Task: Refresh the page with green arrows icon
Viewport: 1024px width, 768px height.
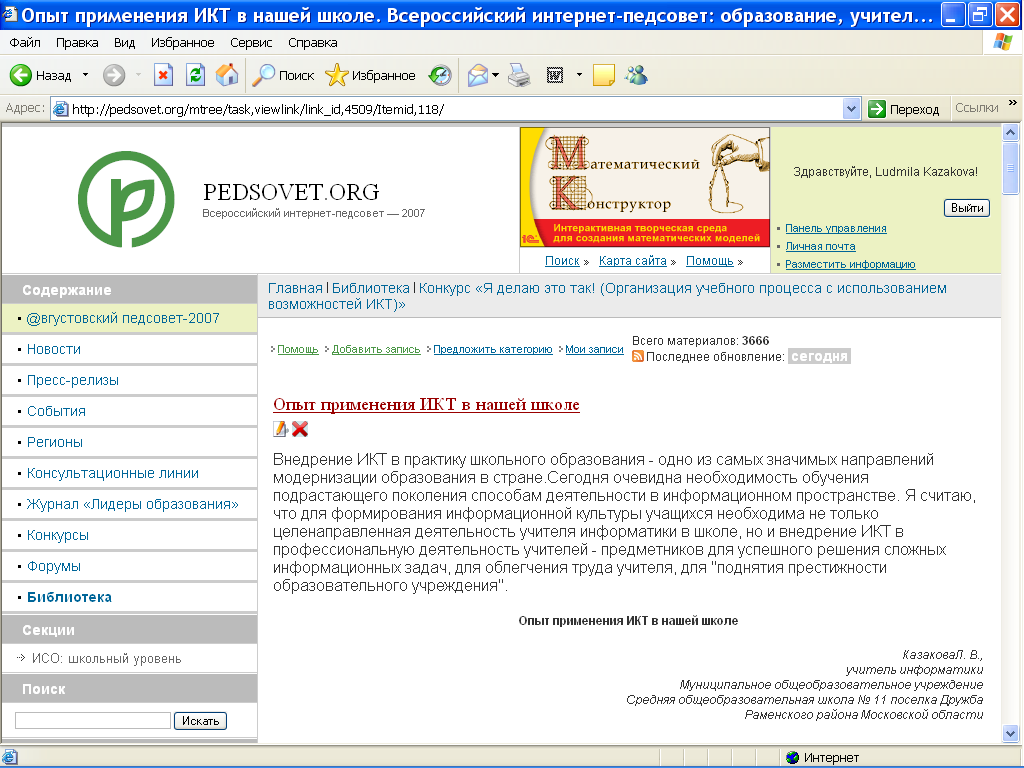Action: click(195, 75)
